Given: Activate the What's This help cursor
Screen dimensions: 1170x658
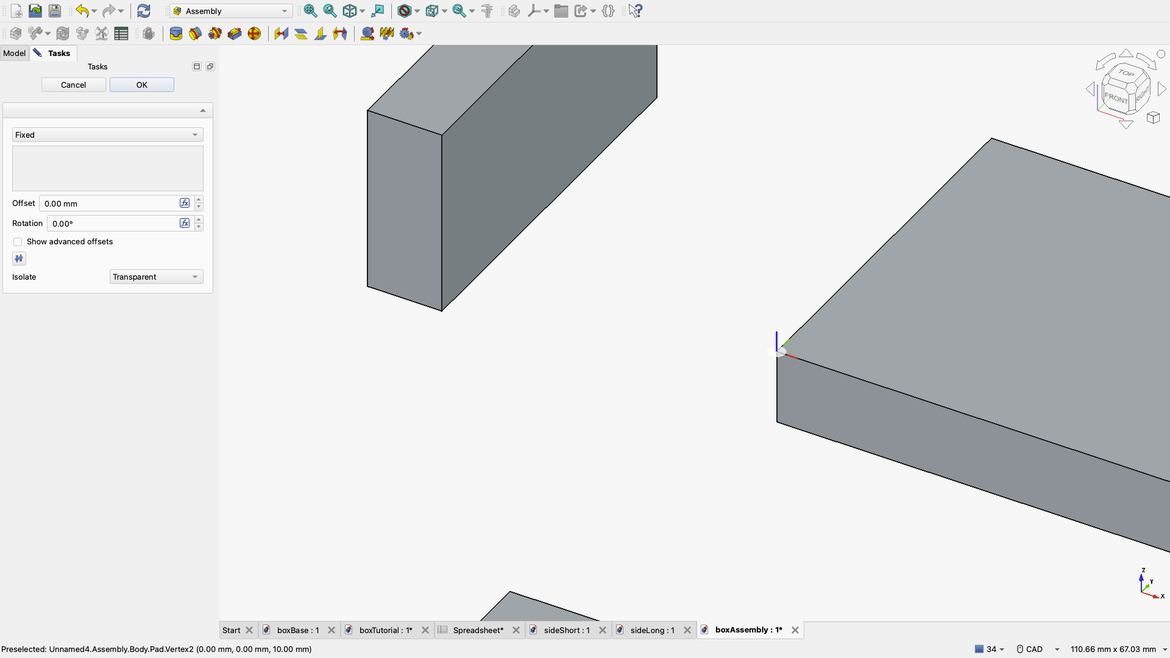Looking at the screenshot, I should click(x=635, y=10).
